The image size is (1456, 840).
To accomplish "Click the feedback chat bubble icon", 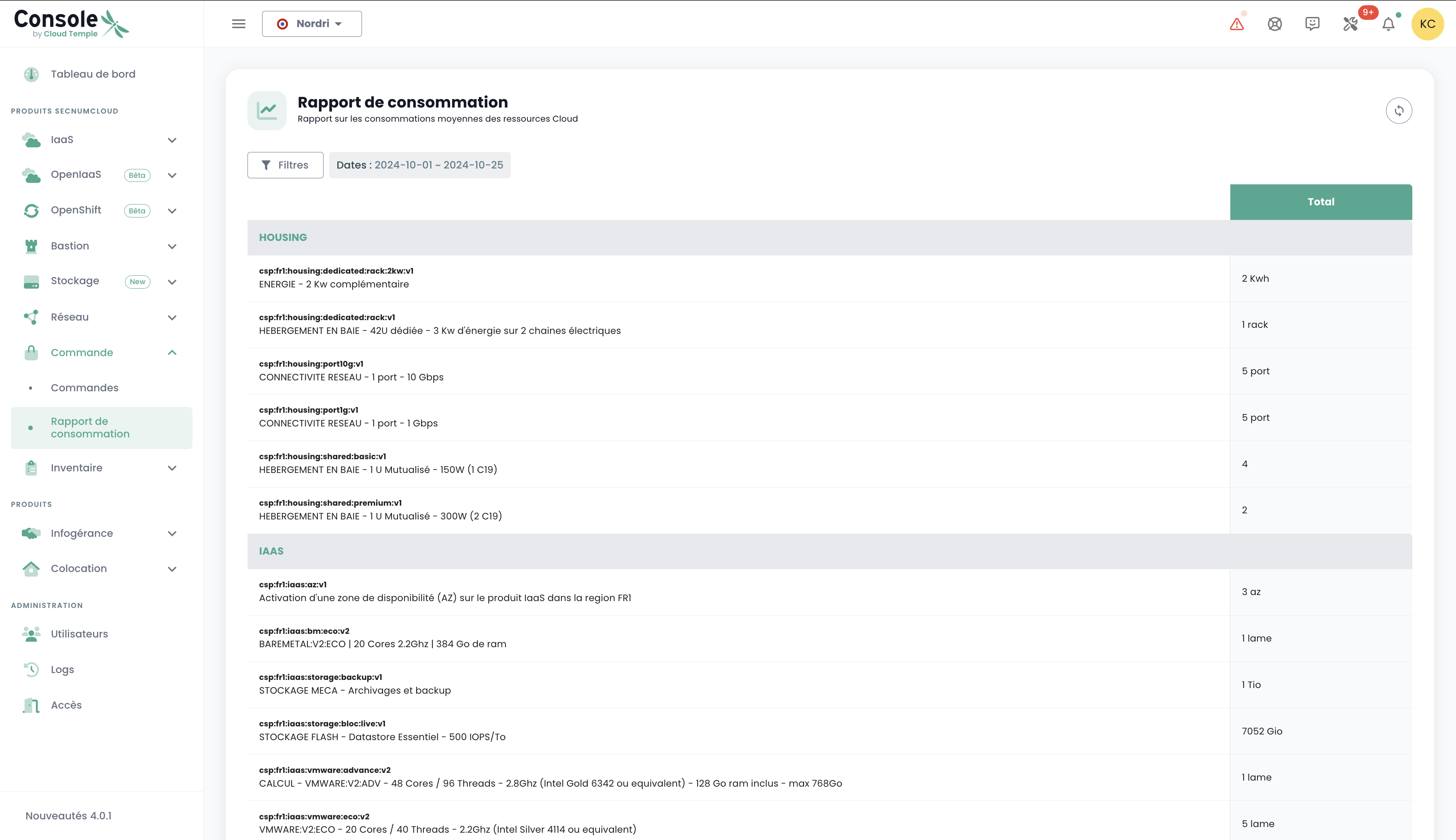I will [x=1312, y=24].
